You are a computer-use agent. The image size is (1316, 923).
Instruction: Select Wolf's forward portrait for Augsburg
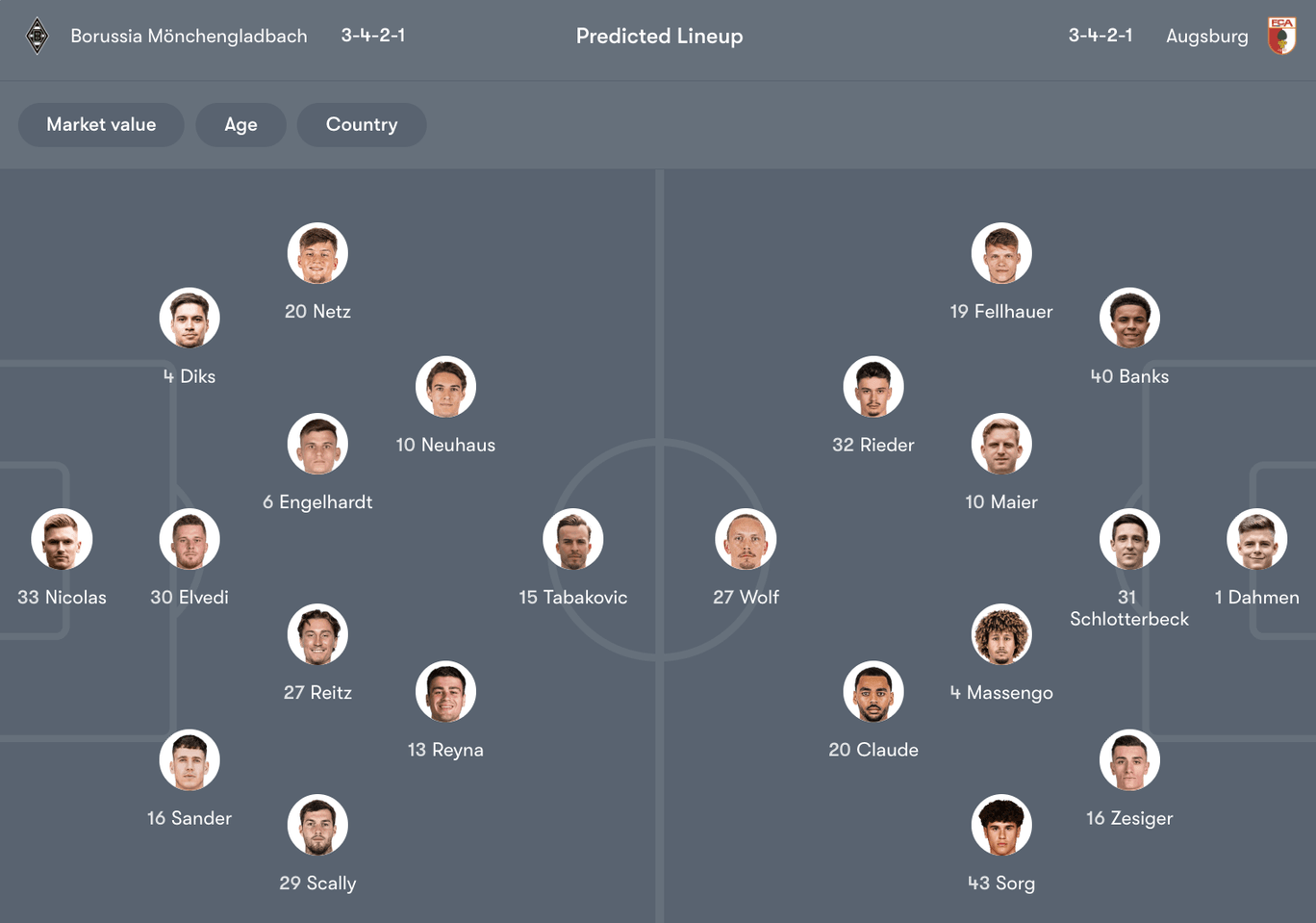tap(747, 539)
